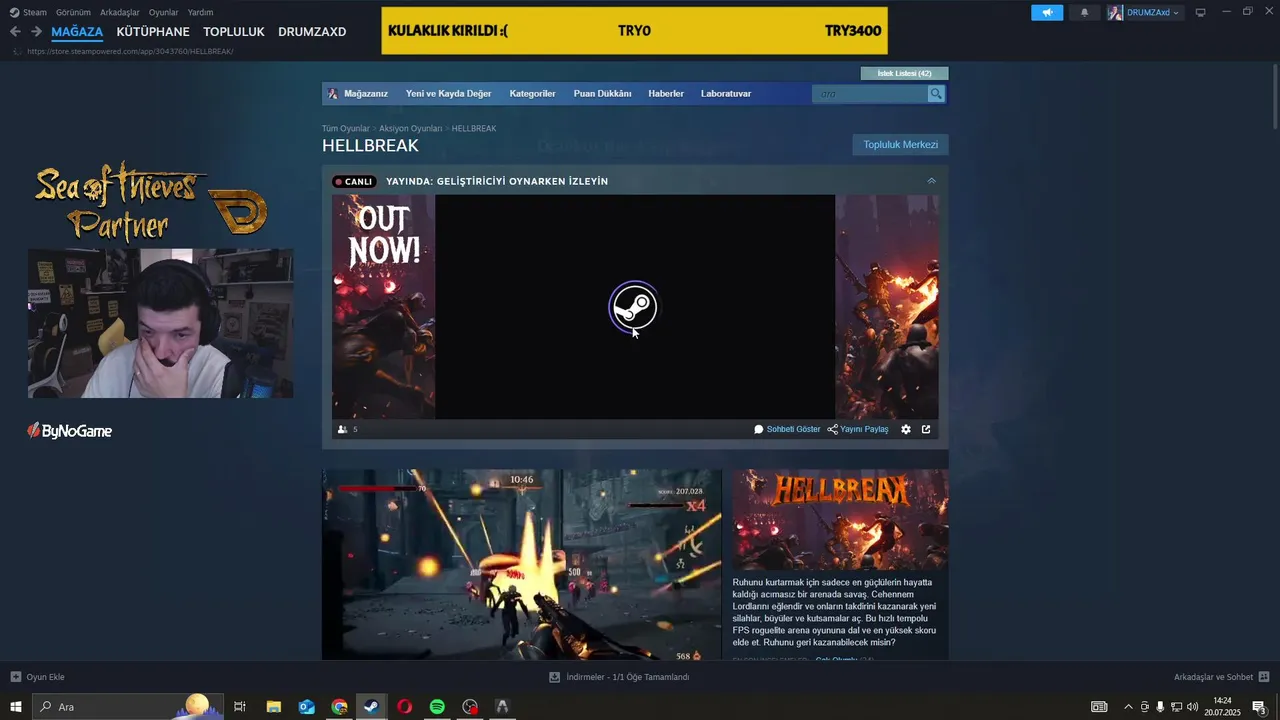Open Laboratuvar
The image size is (1280, 720).
click(726, 94)
